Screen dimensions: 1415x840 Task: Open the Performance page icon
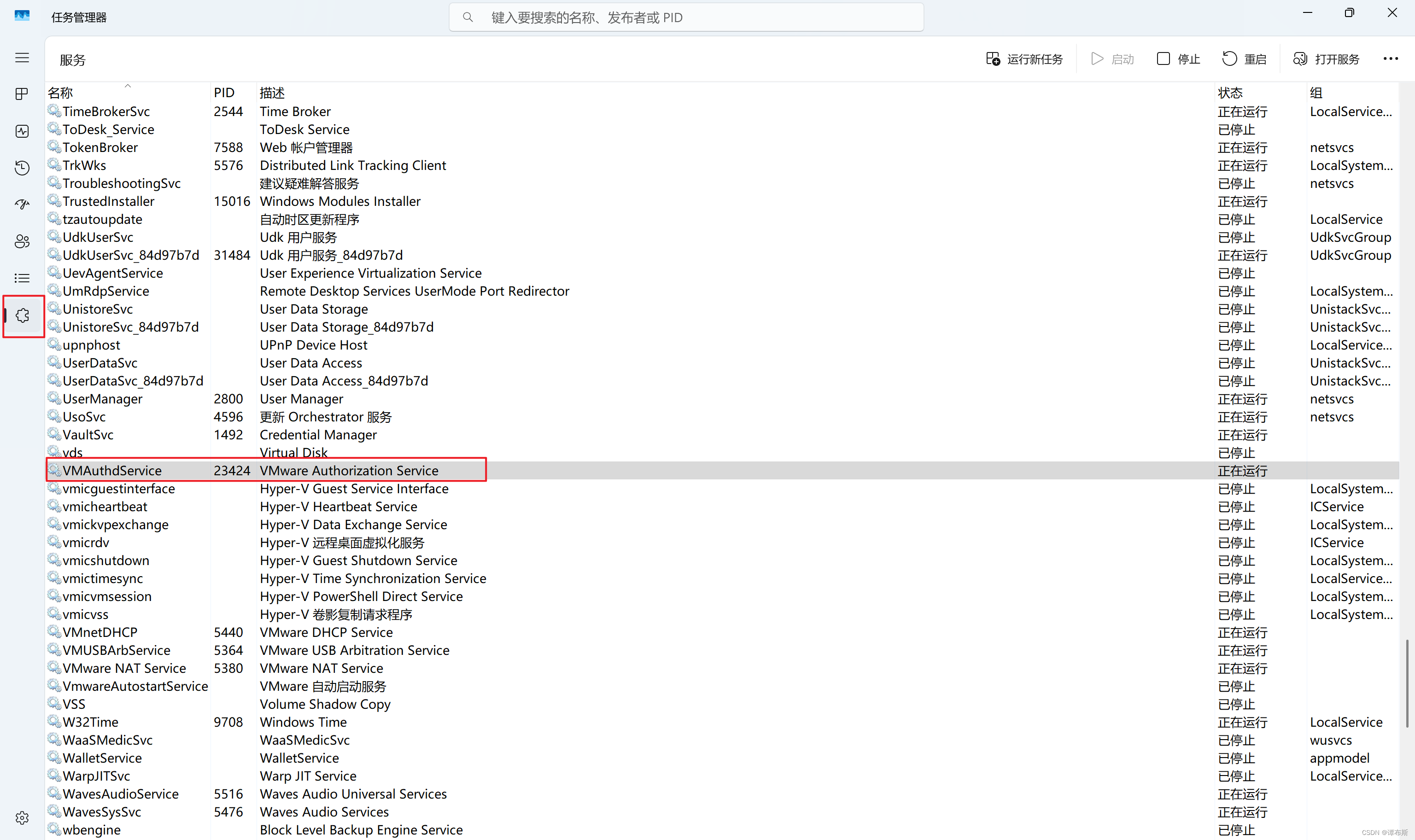click(x=22, y=131)
